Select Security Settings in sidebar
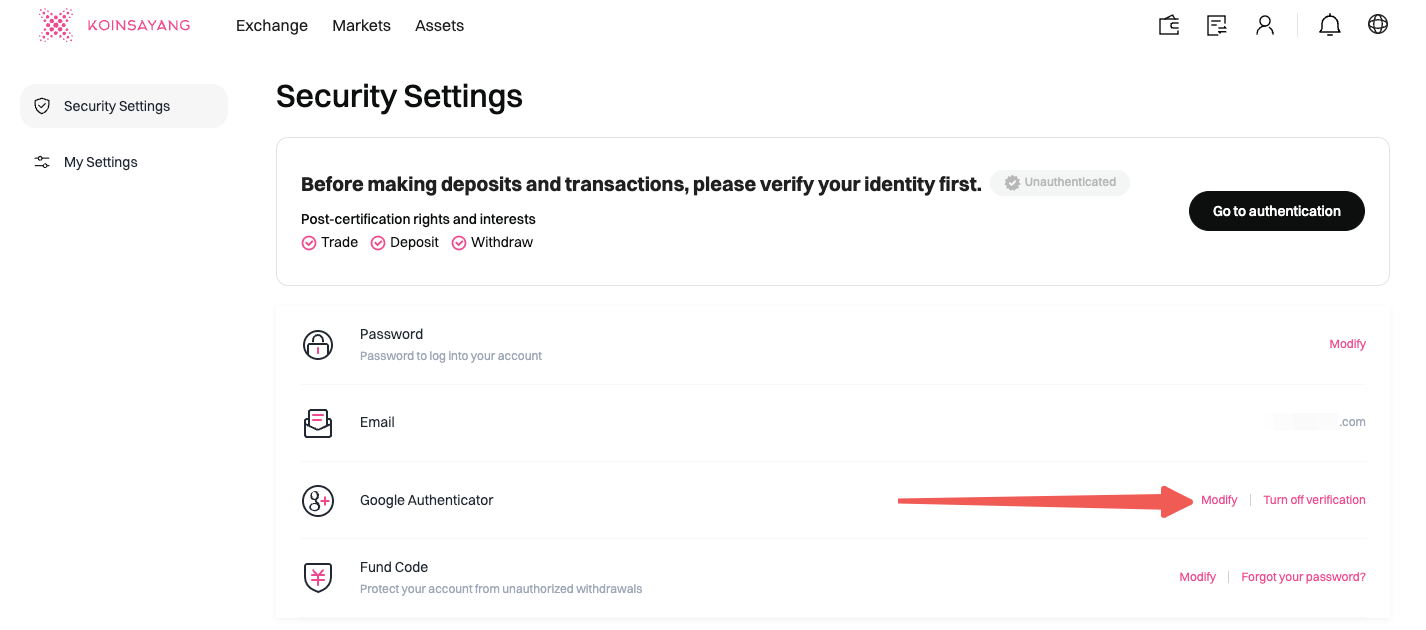This screenshot has width=1426, height=630. [117, 106]
